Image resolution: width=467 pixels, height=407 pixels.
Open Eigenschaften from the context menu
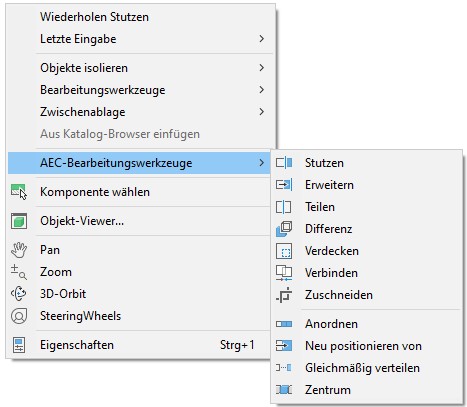pos(139,345)
